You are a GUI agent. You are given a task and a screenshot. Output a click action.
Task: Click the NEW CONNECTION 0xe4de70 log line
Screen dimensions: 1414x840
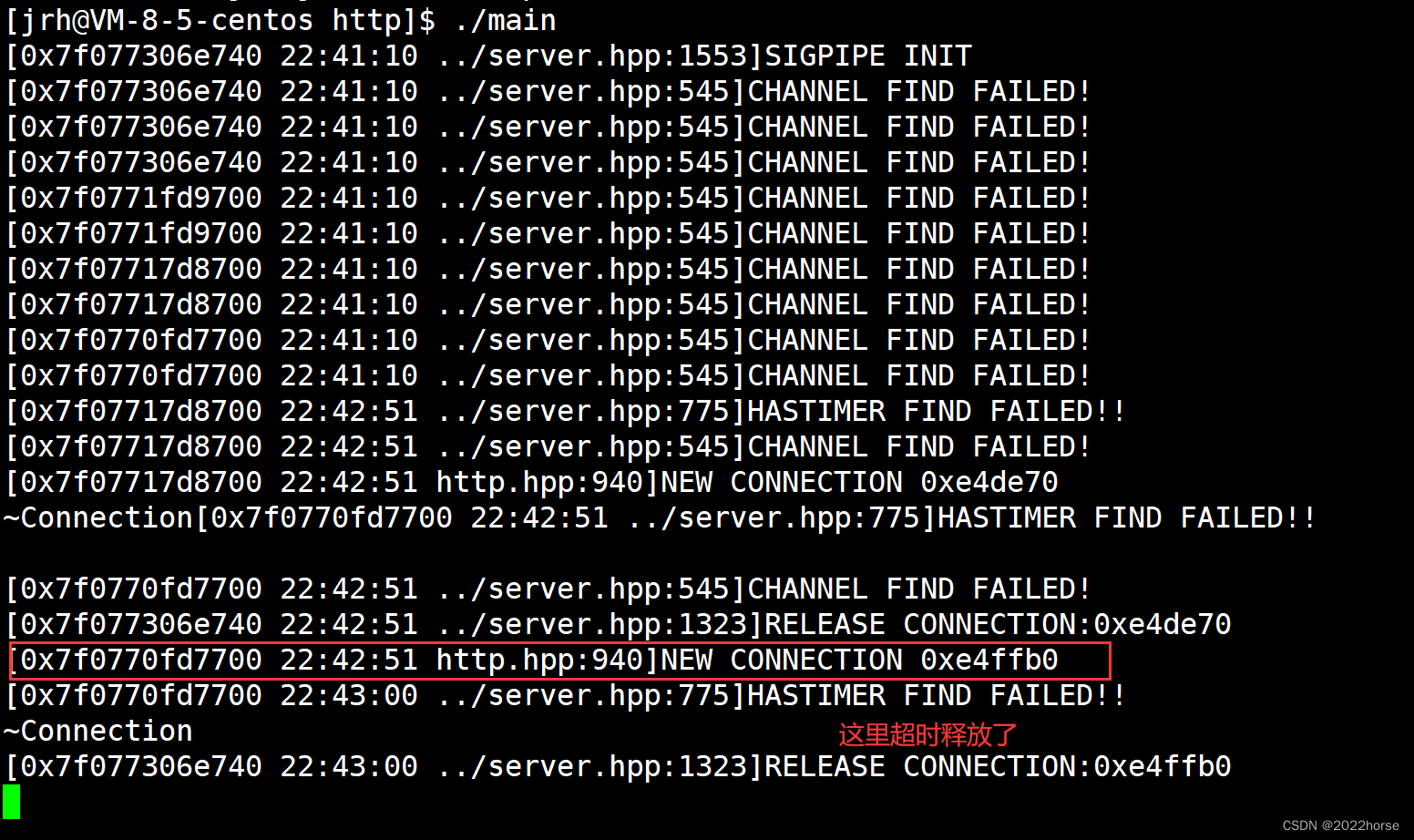pyautogui.click(x=532, y=482)
